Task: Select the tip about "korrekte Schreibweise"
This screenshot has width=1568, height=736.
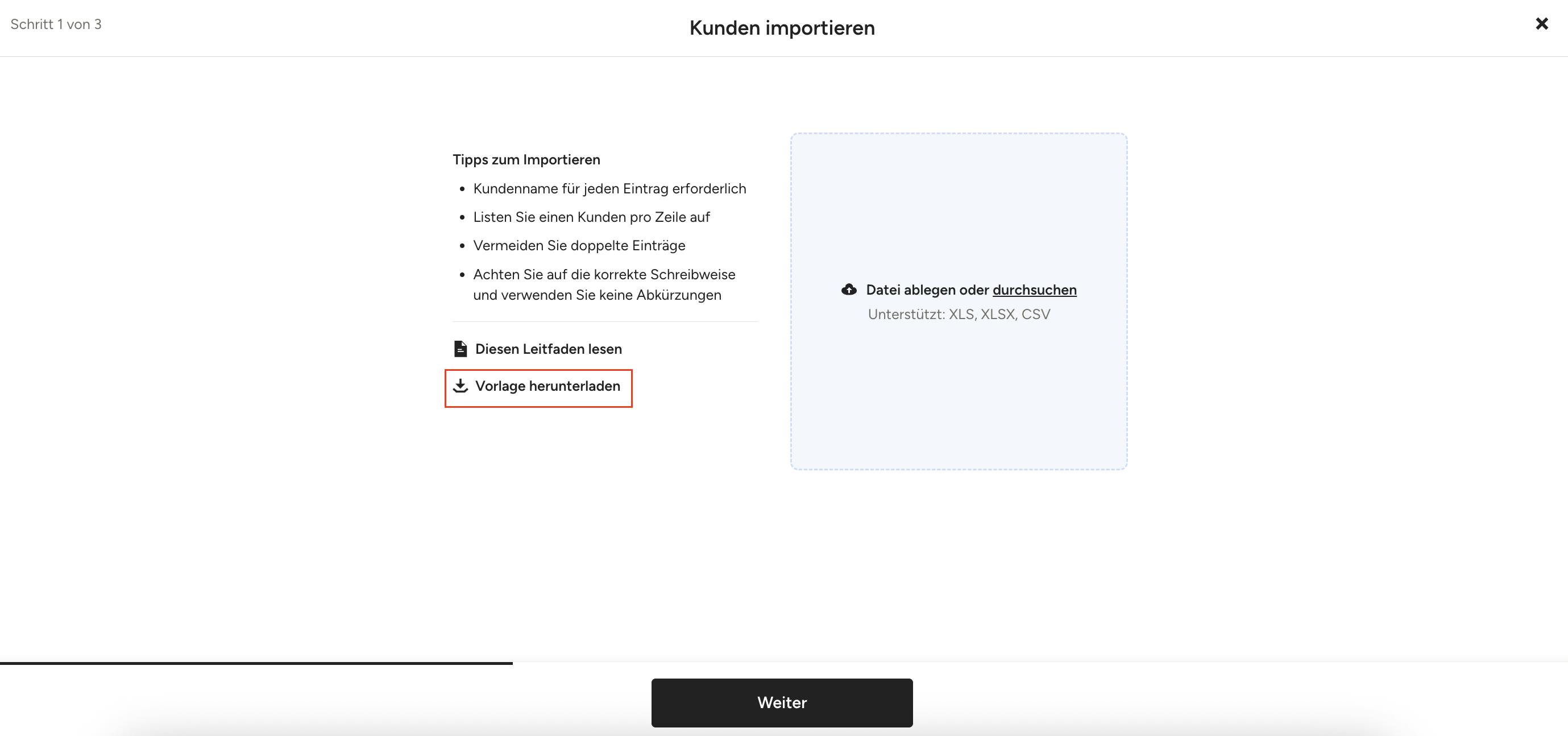Action: (x=604, y=284)
